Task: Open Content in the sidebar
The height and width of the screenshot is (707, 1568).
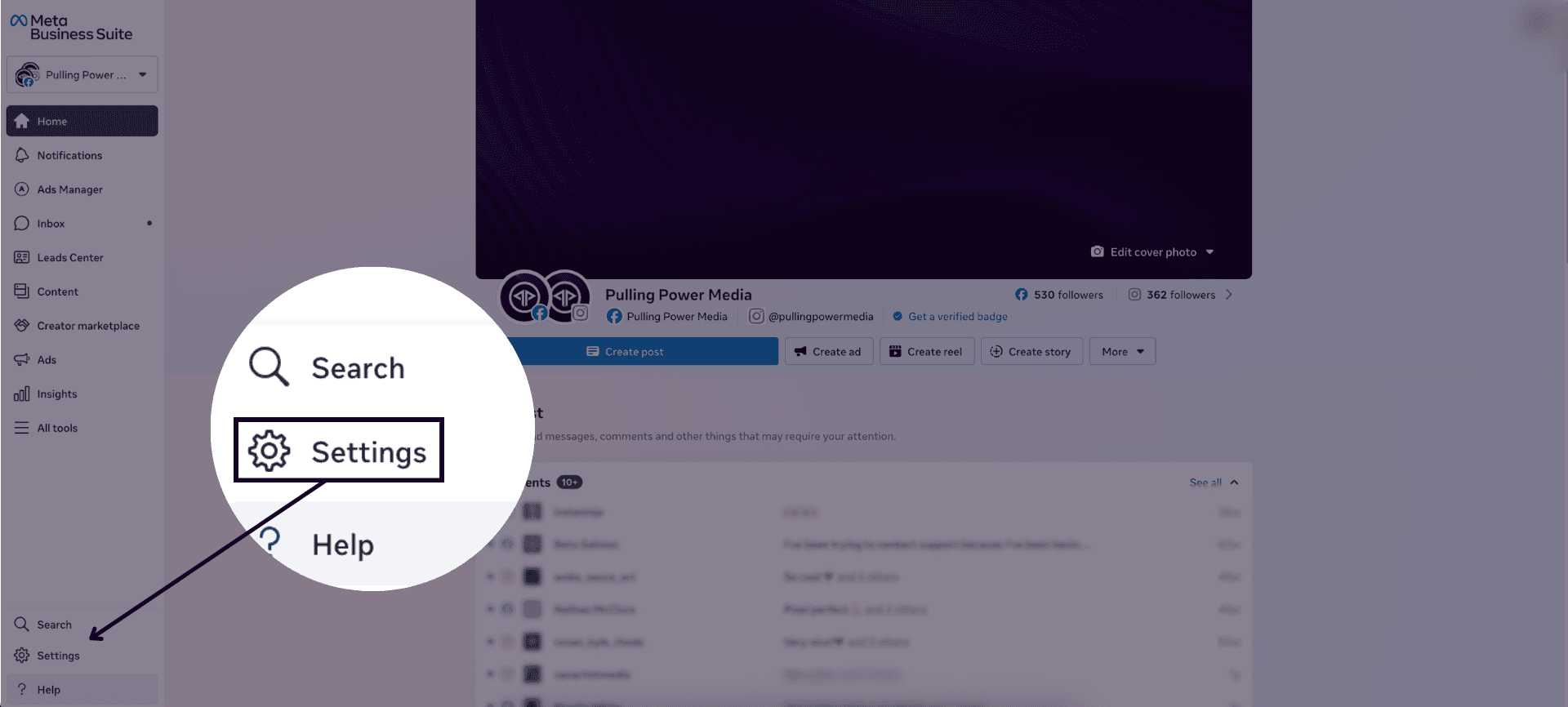Action: [82, 291]
